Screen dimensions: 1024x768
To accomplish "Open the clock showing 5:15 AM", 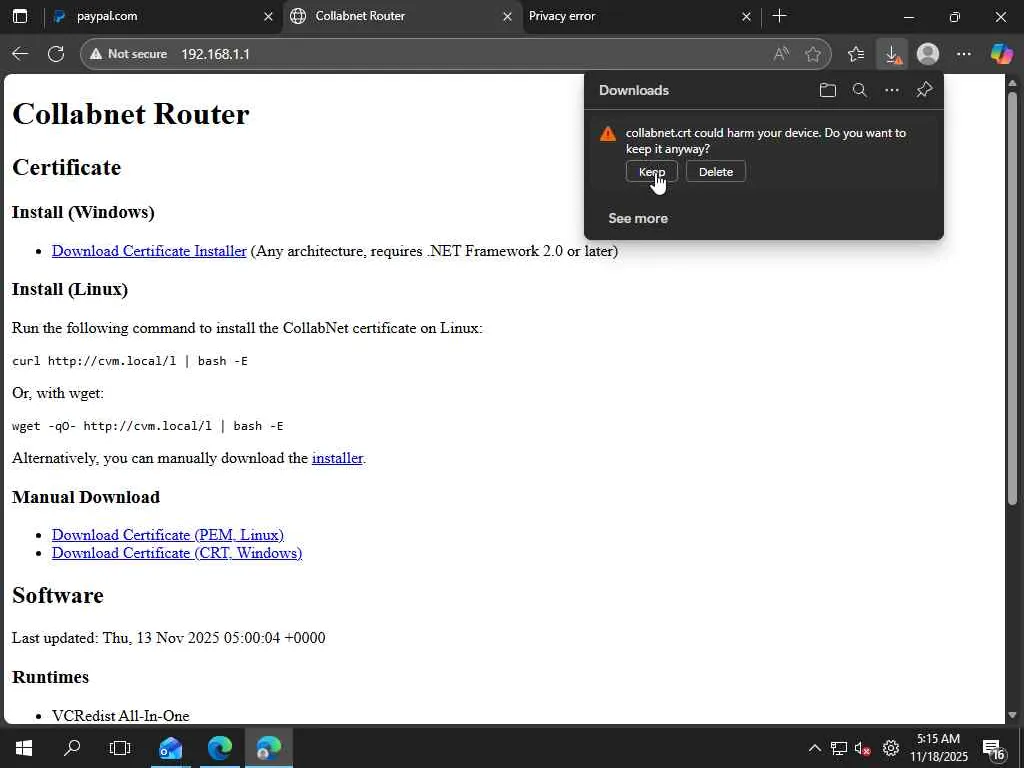I will [x=938, y=748].
